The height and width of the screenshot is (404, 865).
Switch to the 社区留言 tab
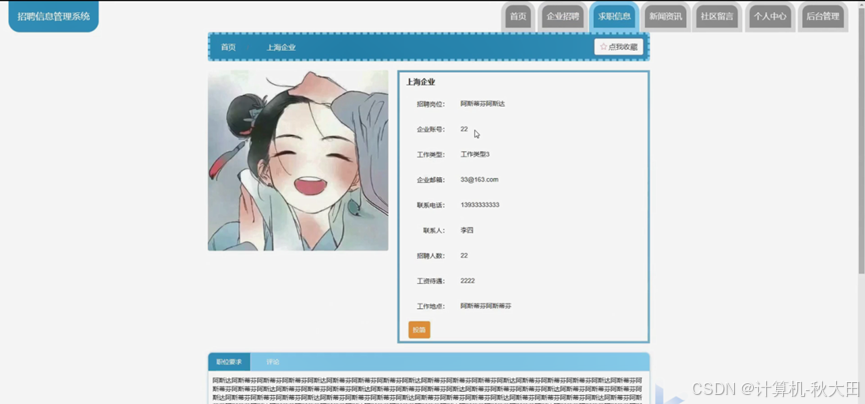point(716,16)
